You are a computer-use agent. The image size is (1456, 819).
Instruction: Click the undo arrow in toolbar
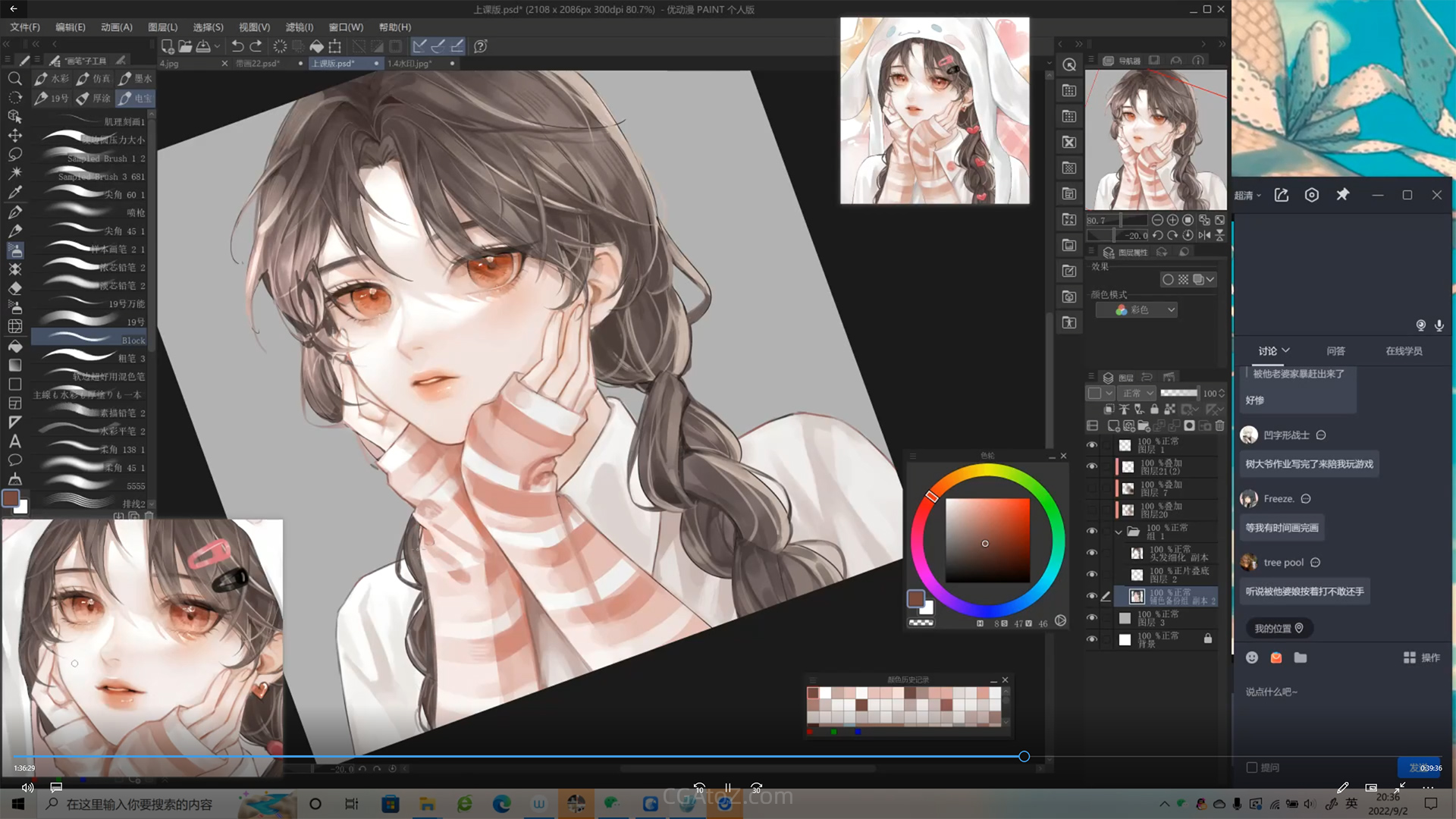coord(237,46)
